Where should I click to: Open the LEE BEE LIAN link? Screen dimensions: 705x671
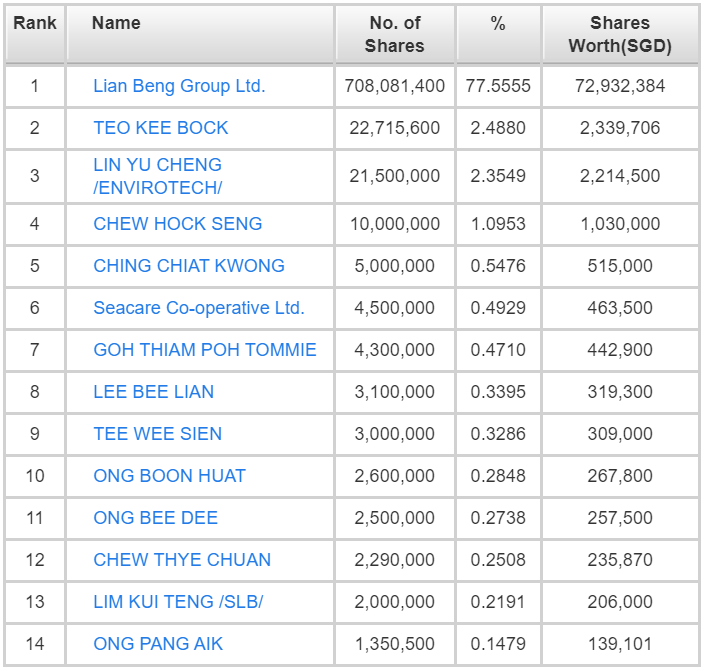pos(153,392)
